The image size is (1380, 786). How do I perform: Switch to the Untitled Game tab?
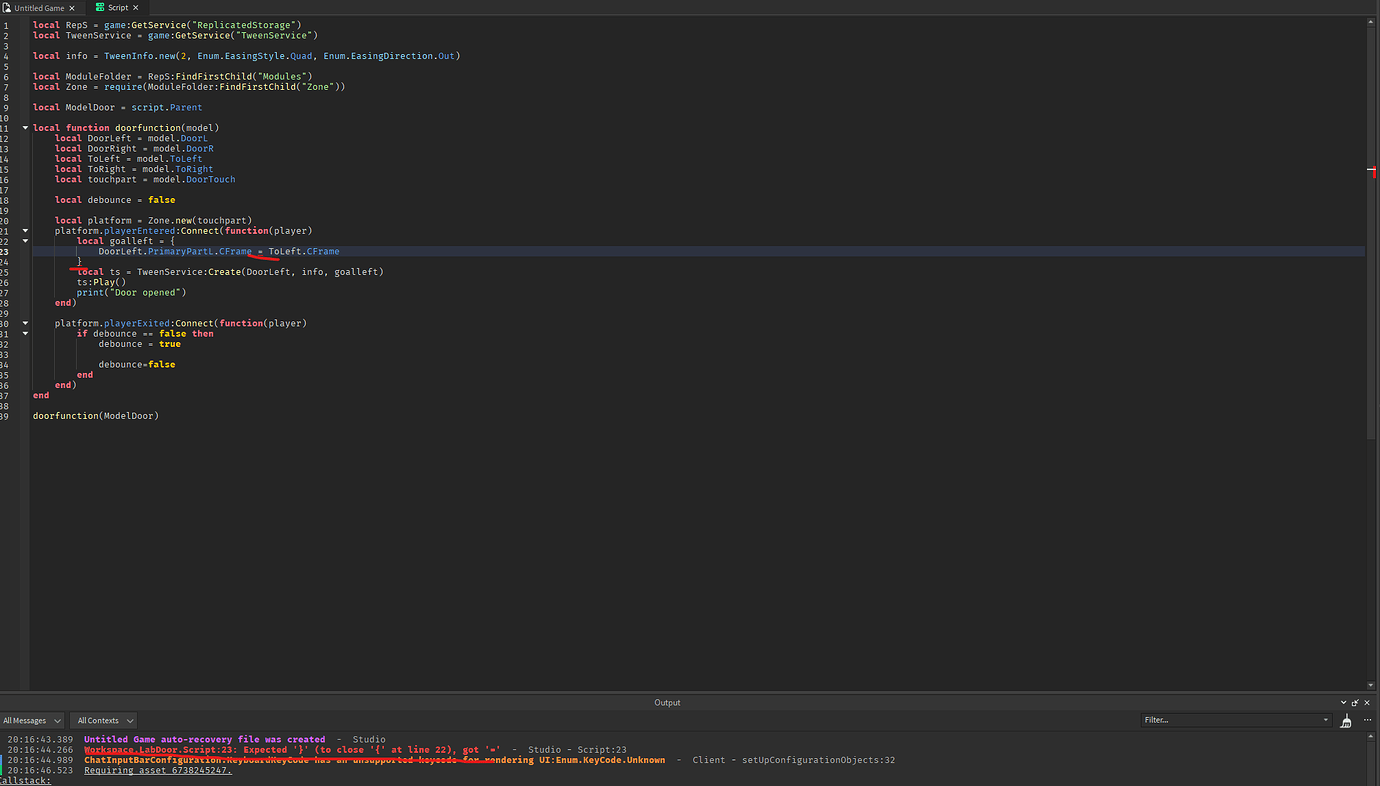42,7
